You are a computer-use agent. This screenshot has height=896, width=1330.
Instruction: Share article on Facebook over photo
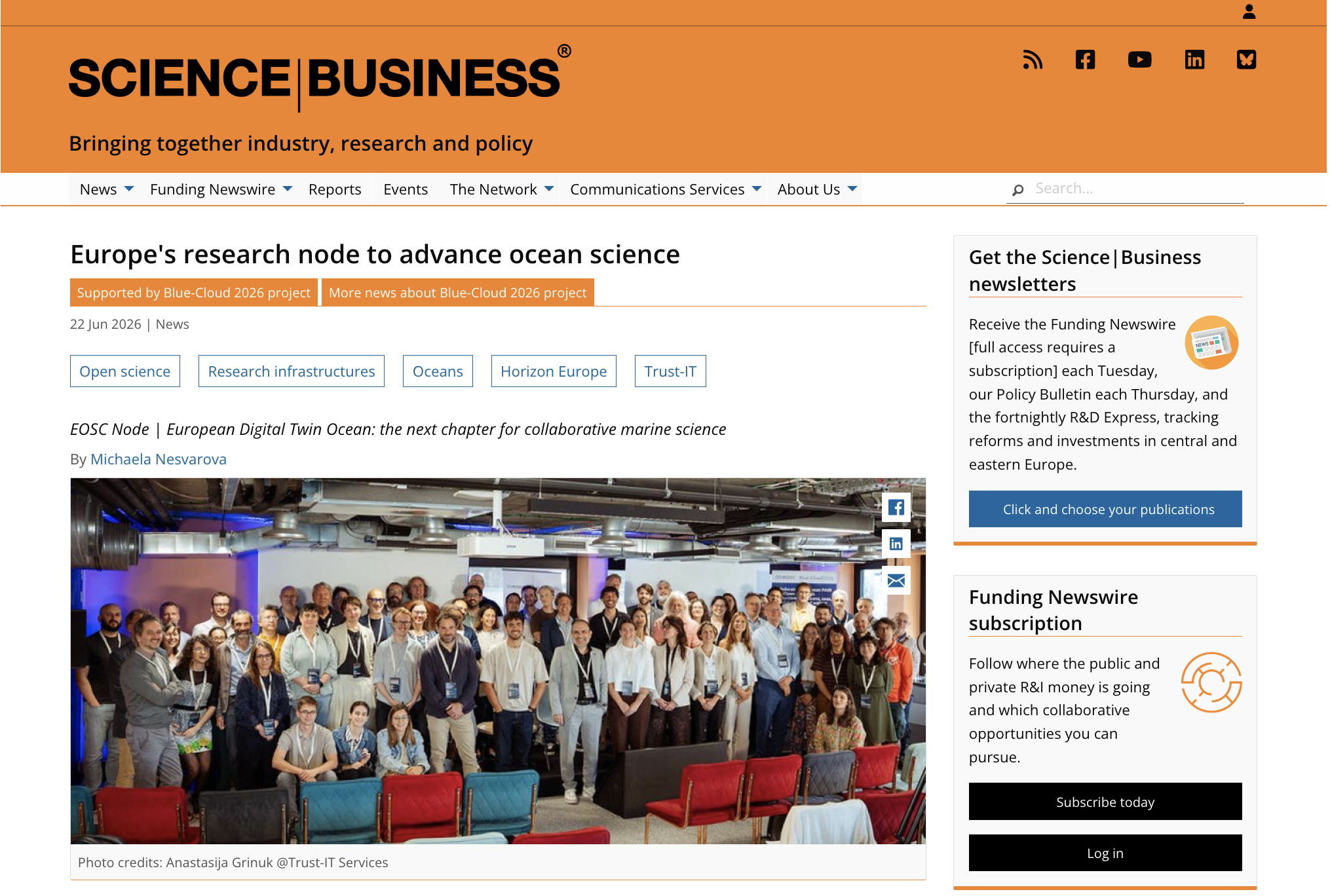[x=896, y=507]
